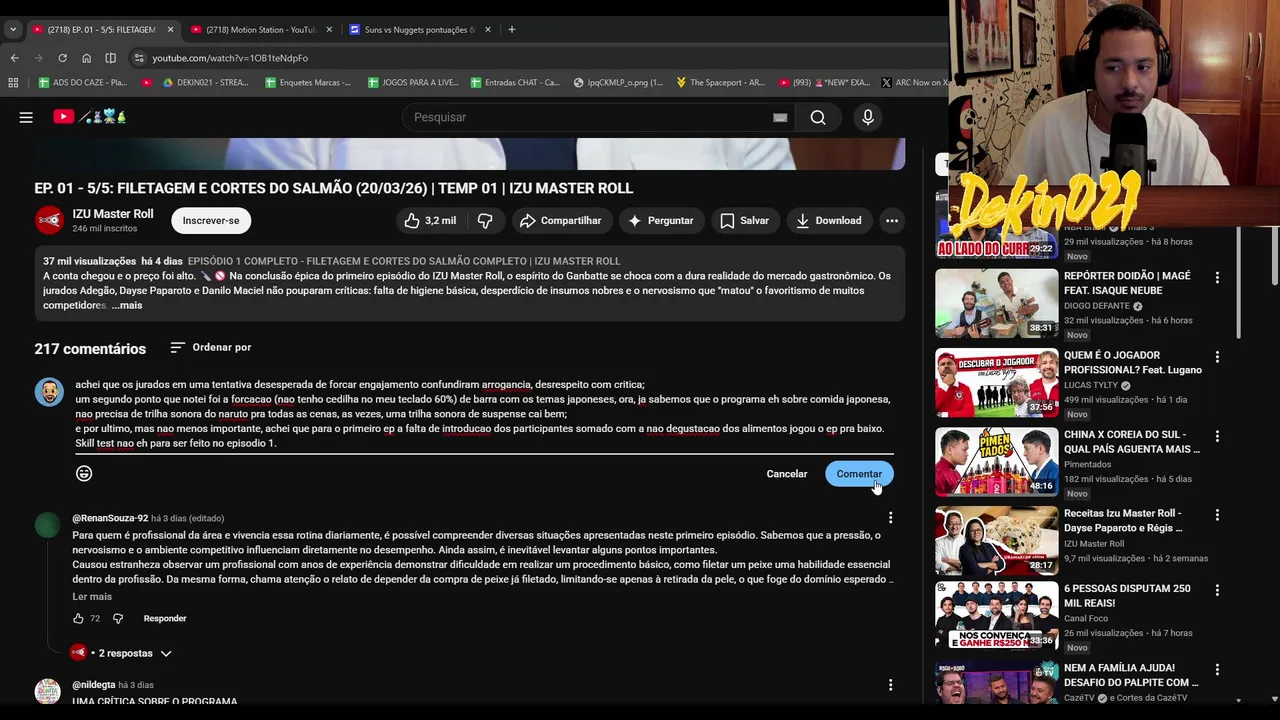Open options menu for nildegta's comment
Viewport: 1280px width, 720px height.
[x=890, y=685]
